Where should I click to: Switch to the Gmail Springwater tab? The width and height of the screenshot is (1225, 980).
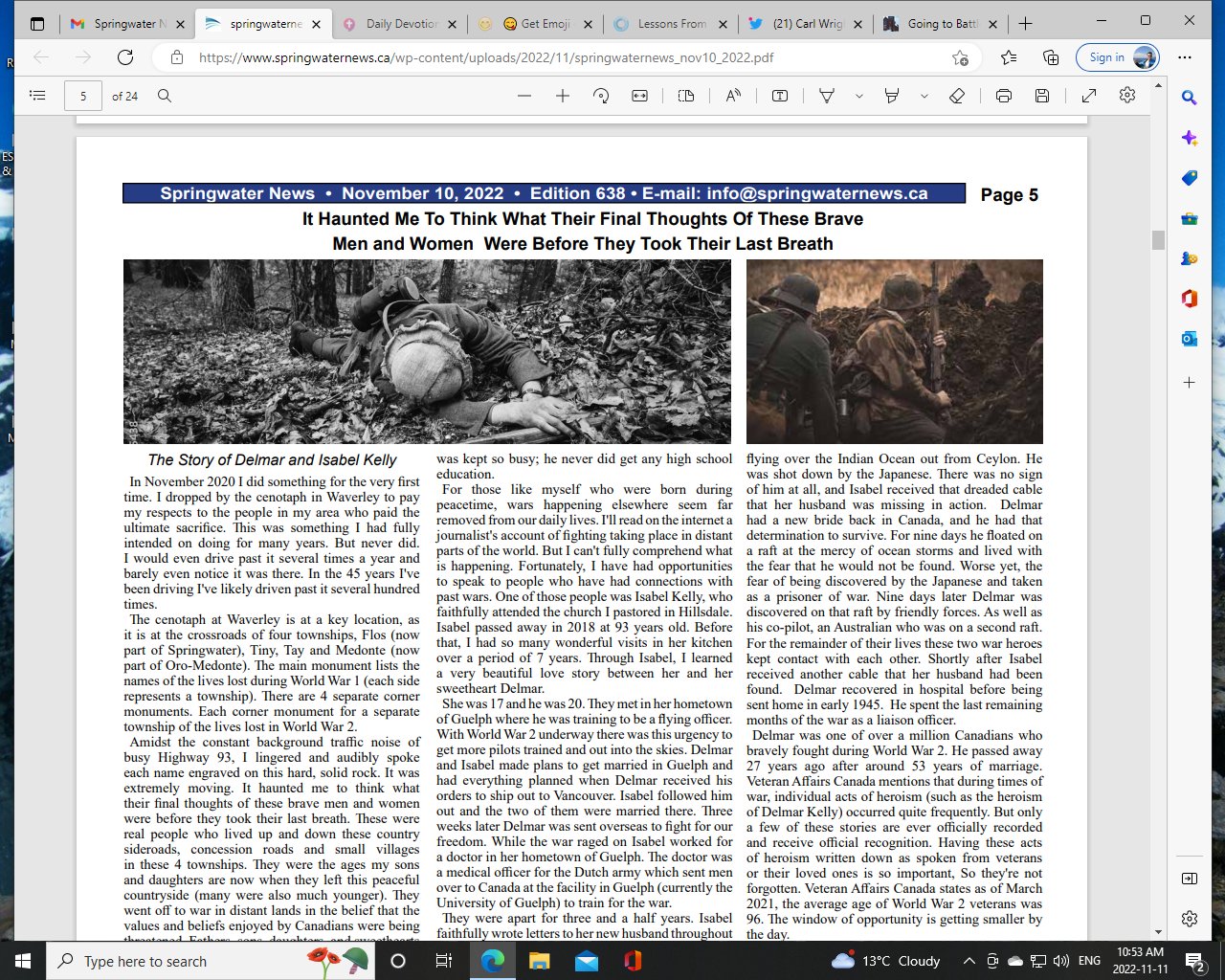pos(125,24)
